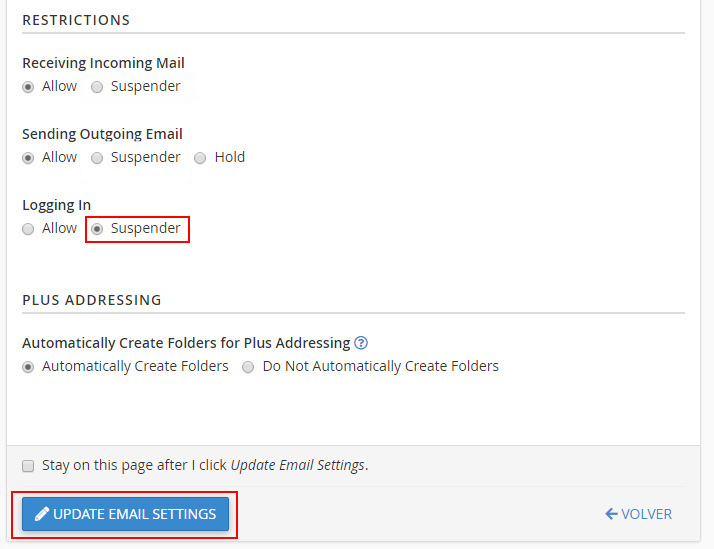Click the Automatically Create Folders for Plus Addressing label

click(x=186, y=343)
